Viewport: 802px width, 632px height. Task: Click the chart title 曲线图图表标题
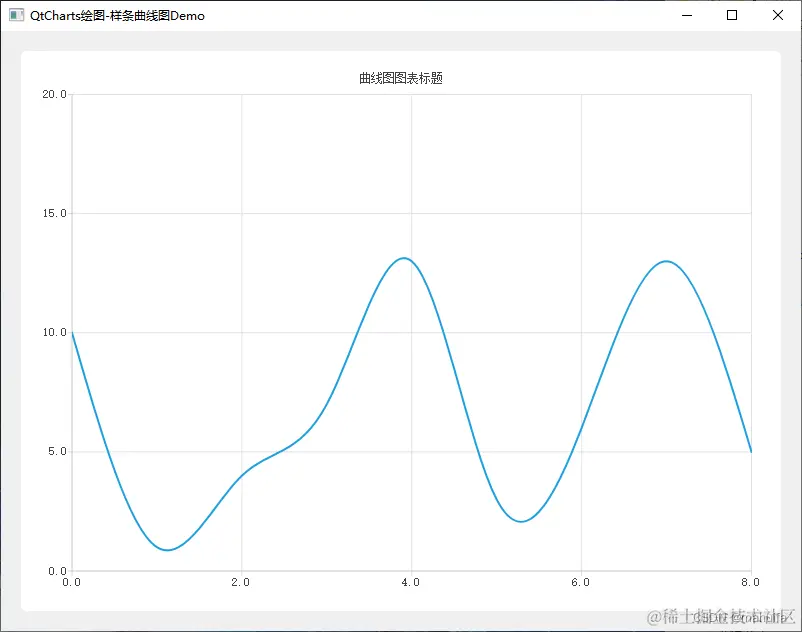400,78
